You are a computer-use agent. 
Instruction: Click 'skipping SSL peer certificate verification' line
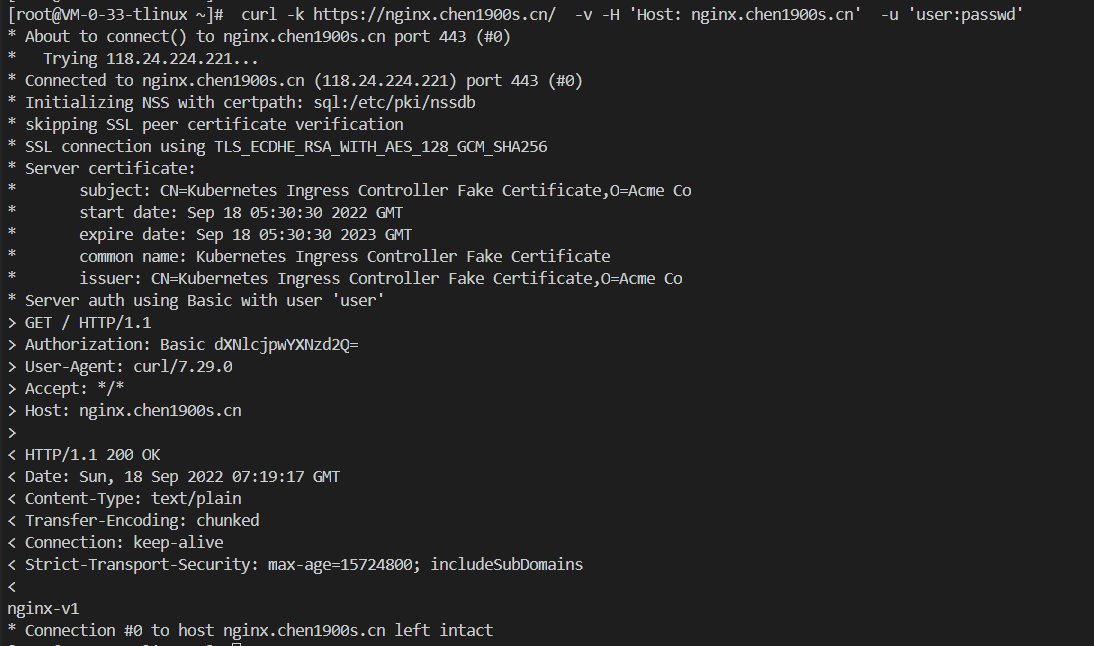(214, 125)
